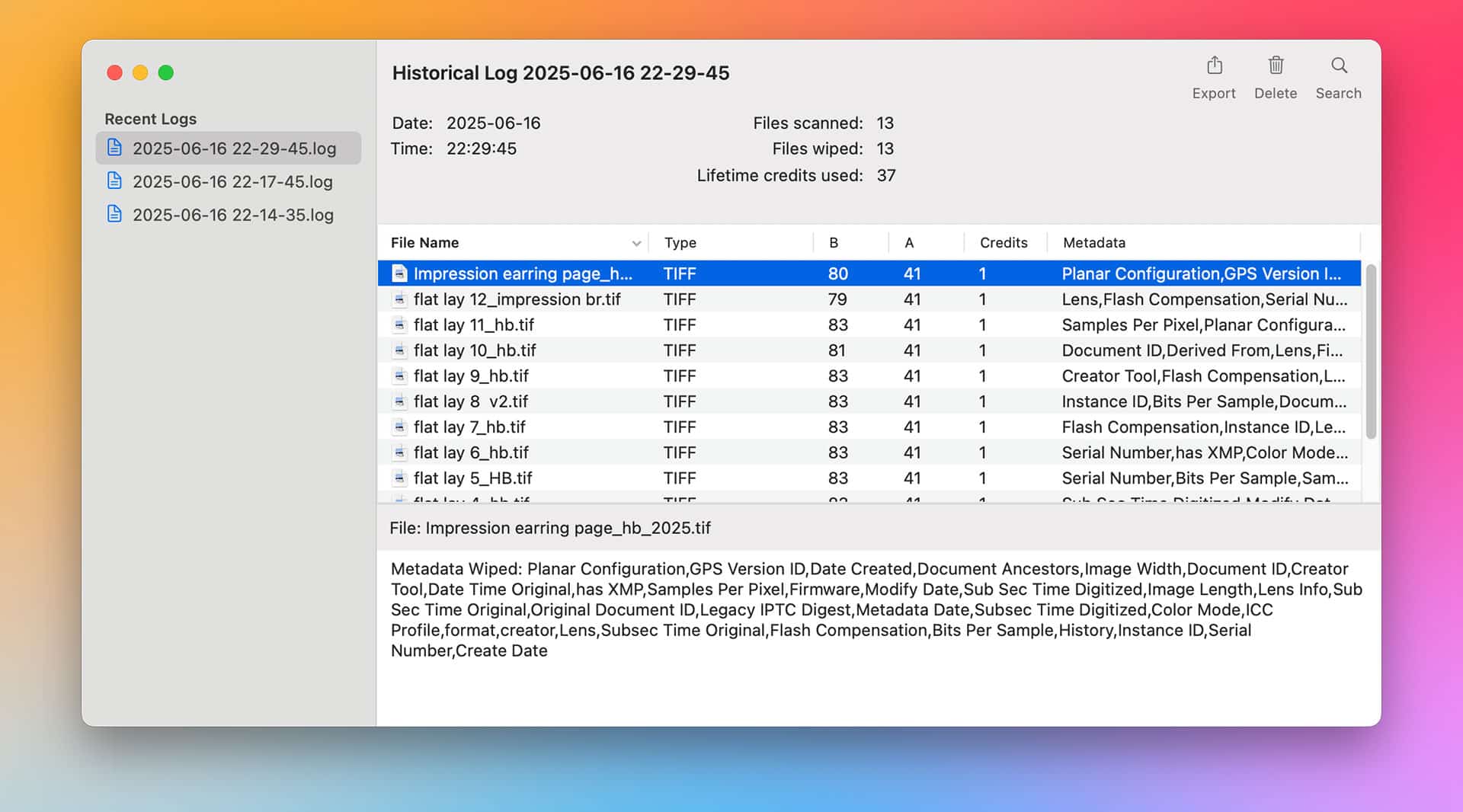Select row flat lay 8 v2.tif
1463x812 pixels.
coord(869,401)
